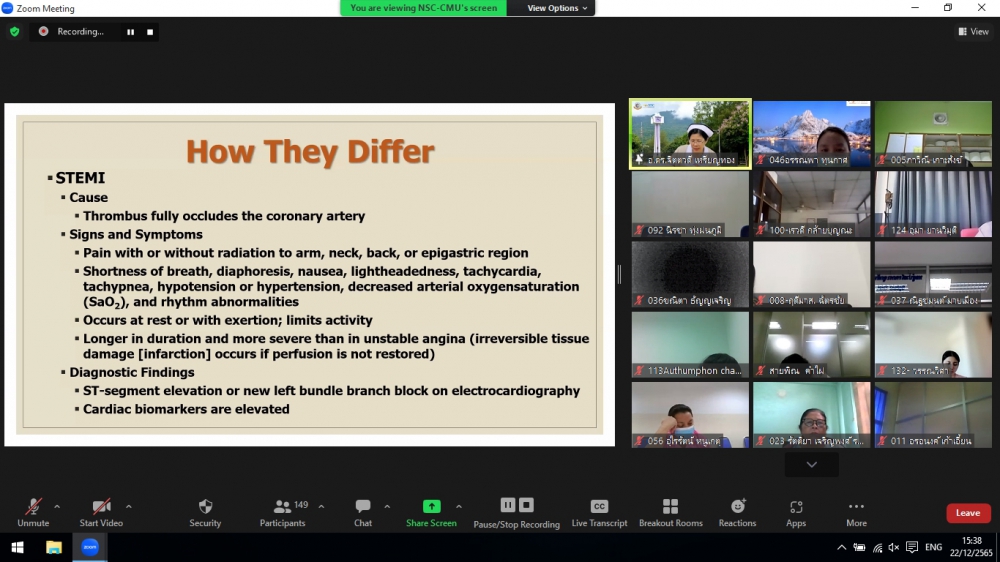Open the Apps icon in toolbar

(796, 507)
